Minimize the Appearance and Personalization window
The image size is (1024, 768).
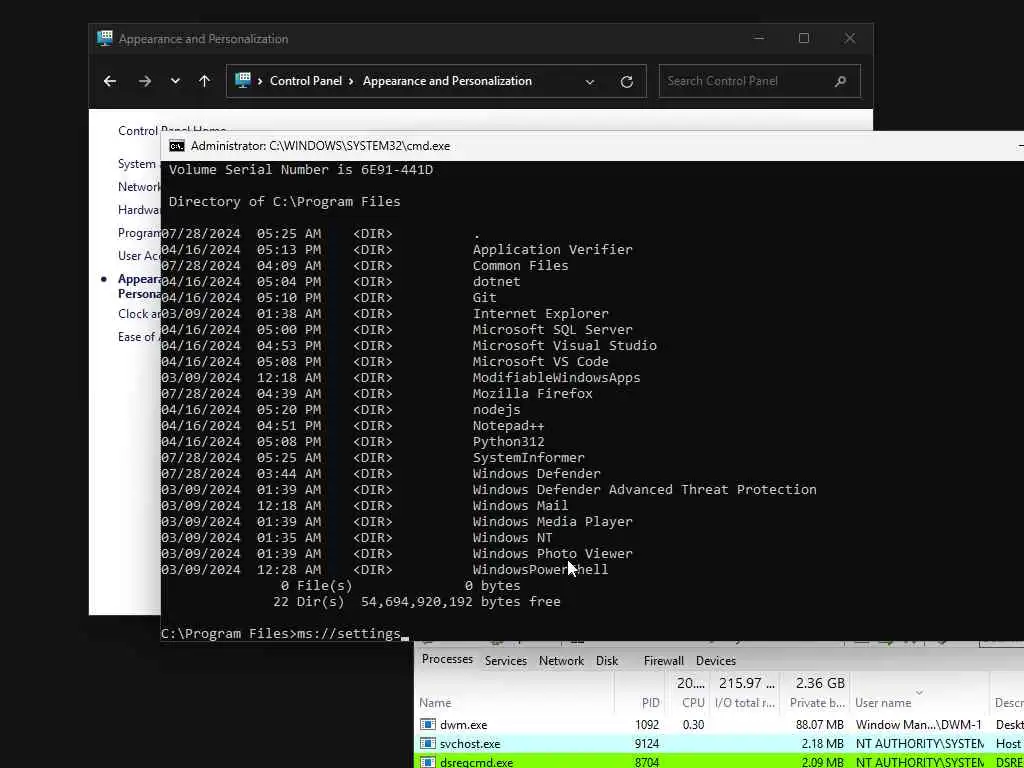coord(759,39)
